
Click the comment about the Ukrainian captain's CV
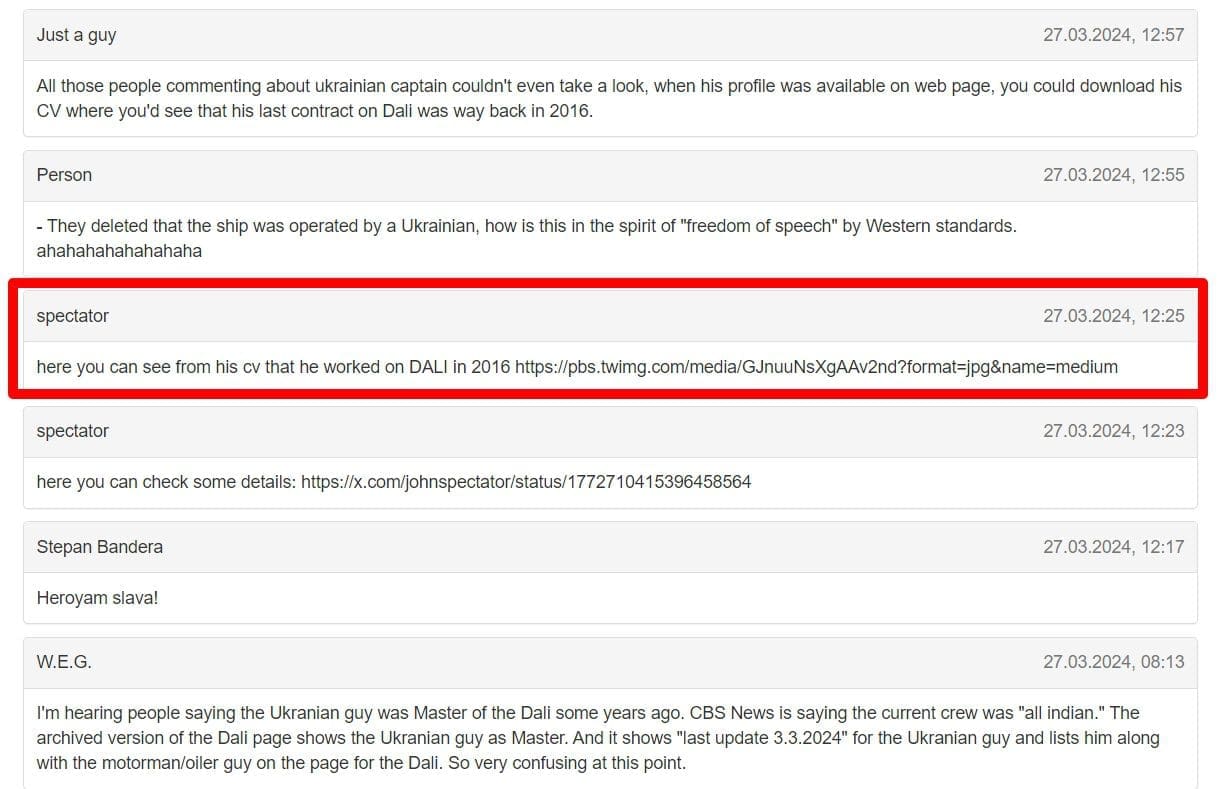point(609,98)
